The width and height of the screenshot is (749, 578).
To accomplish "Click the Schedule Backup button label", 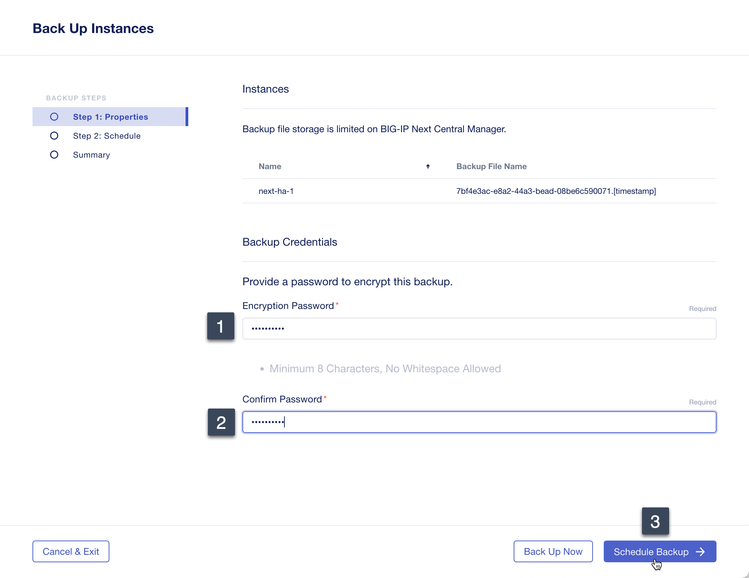I will point(651,552).
